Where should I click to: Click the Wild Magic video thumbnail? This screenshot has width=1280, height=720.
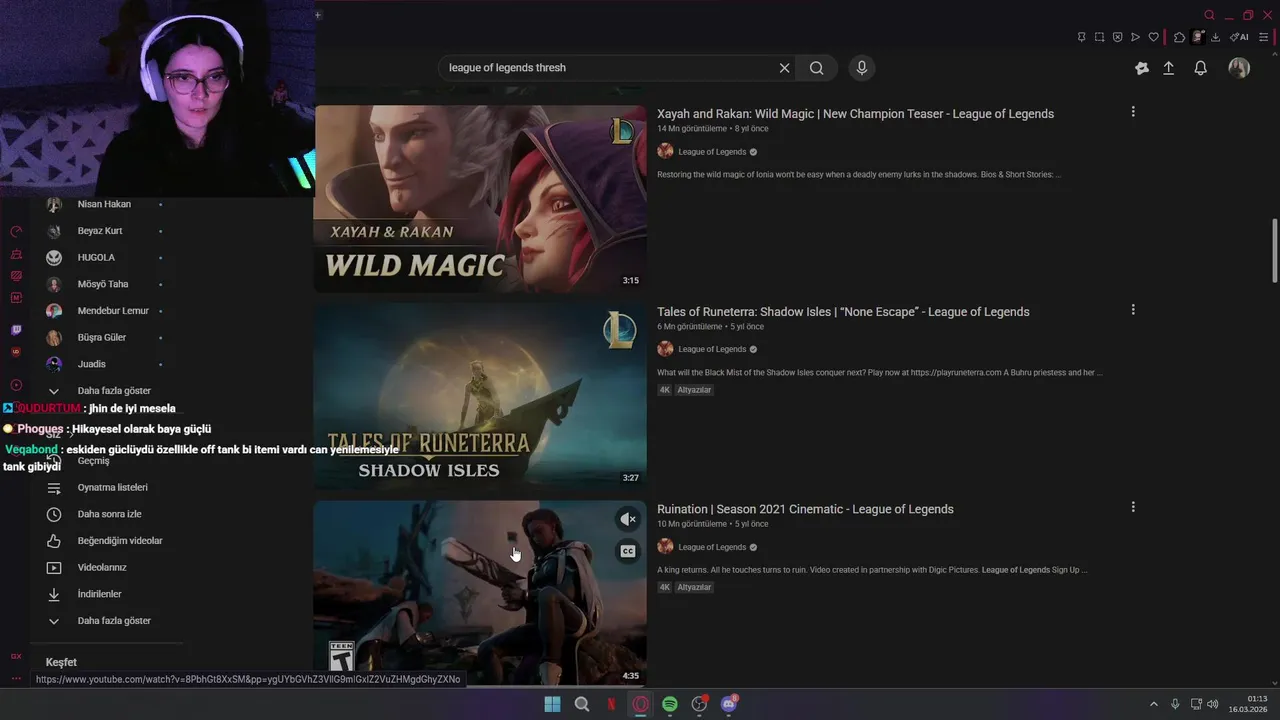480,199
